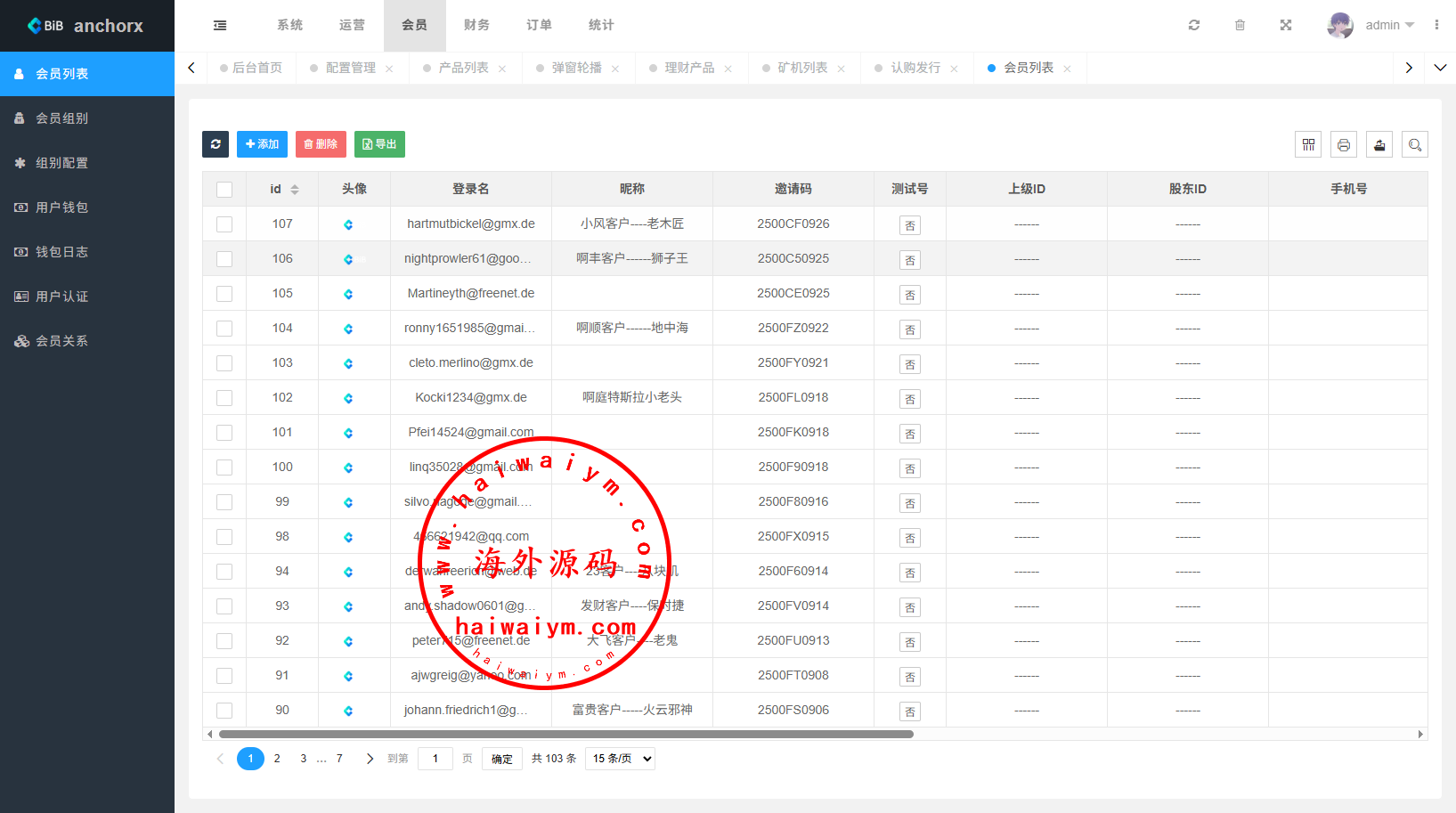The width and height of the screenshot is (1456, 813).
Task: Click the page number input field
Action: coord(435,759)
